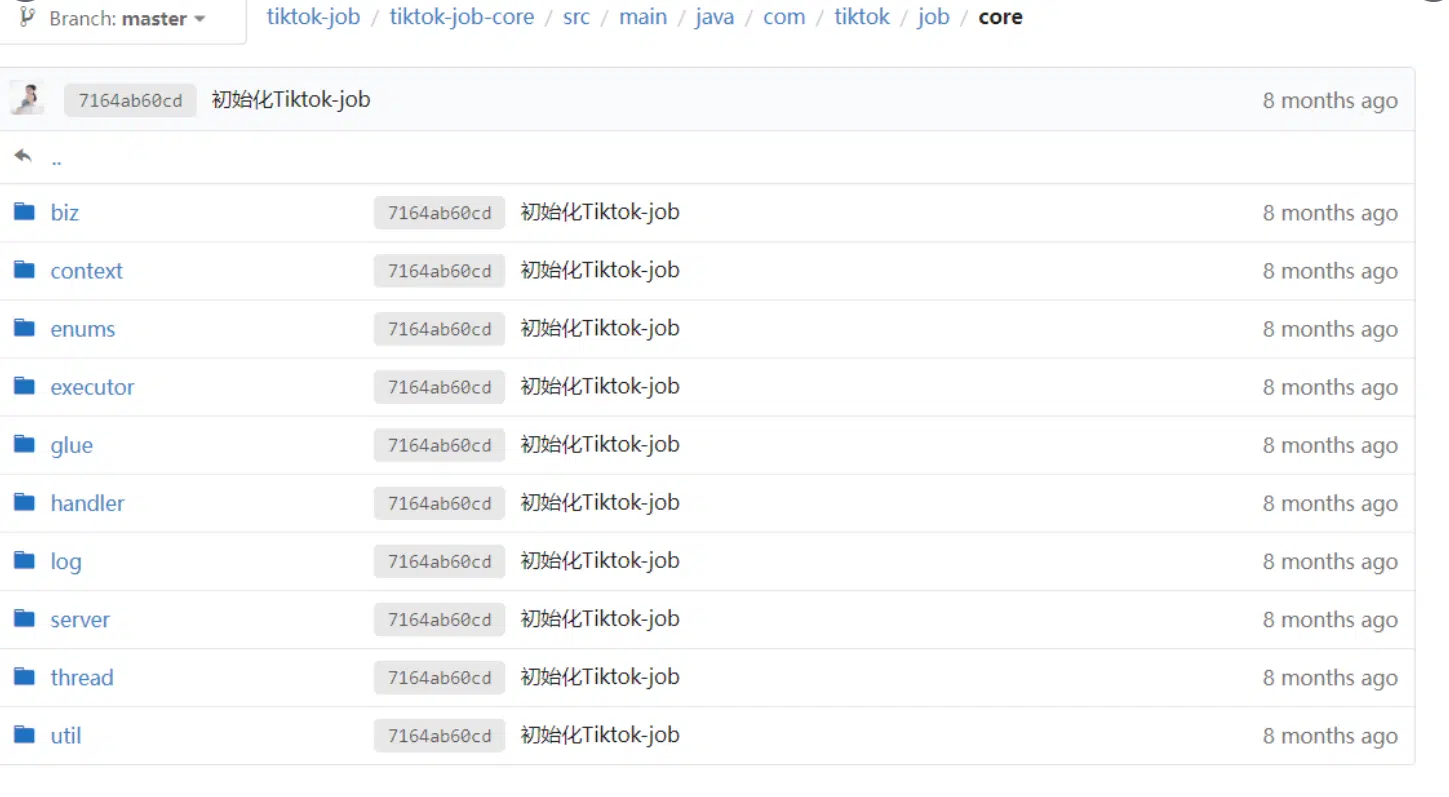Open commit hash in the handler row
The height and width of the screenshot is (797, 1449).
(x=440, y=503)
